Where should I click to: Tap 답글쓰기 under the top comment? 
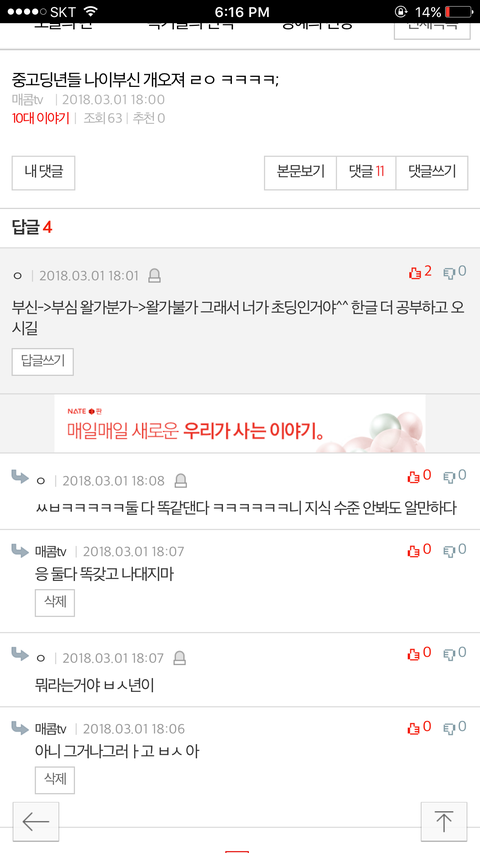(42, 362)
